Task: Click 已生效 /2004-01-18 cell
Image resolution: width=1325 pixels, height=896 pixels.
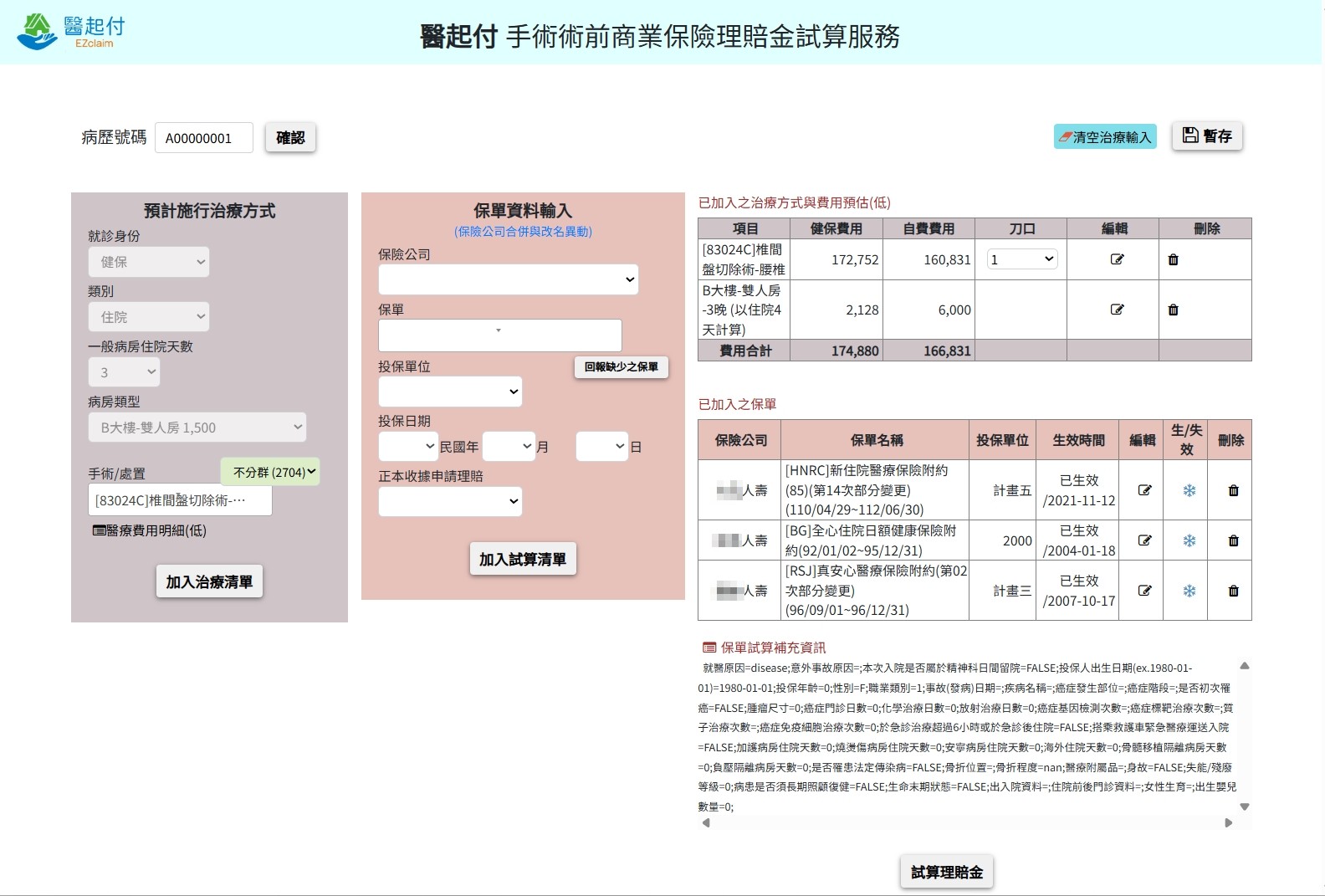Action: coord(1079,540)
